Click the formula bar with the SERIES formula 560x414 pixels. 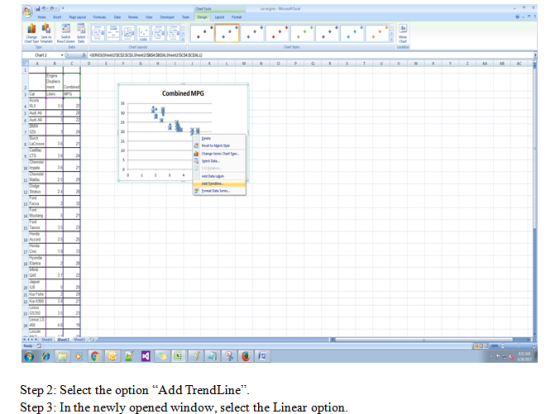(310, 55)
